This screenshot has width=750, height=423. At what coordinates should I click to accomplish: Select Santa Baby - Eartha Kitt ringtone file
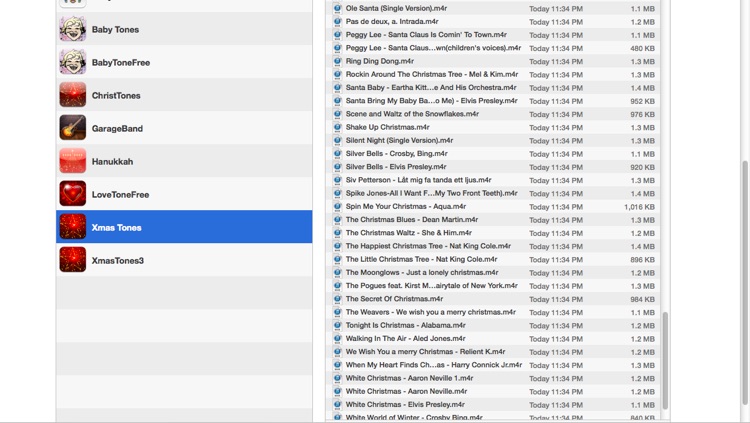pyautogui.click(x=431, y=88)
